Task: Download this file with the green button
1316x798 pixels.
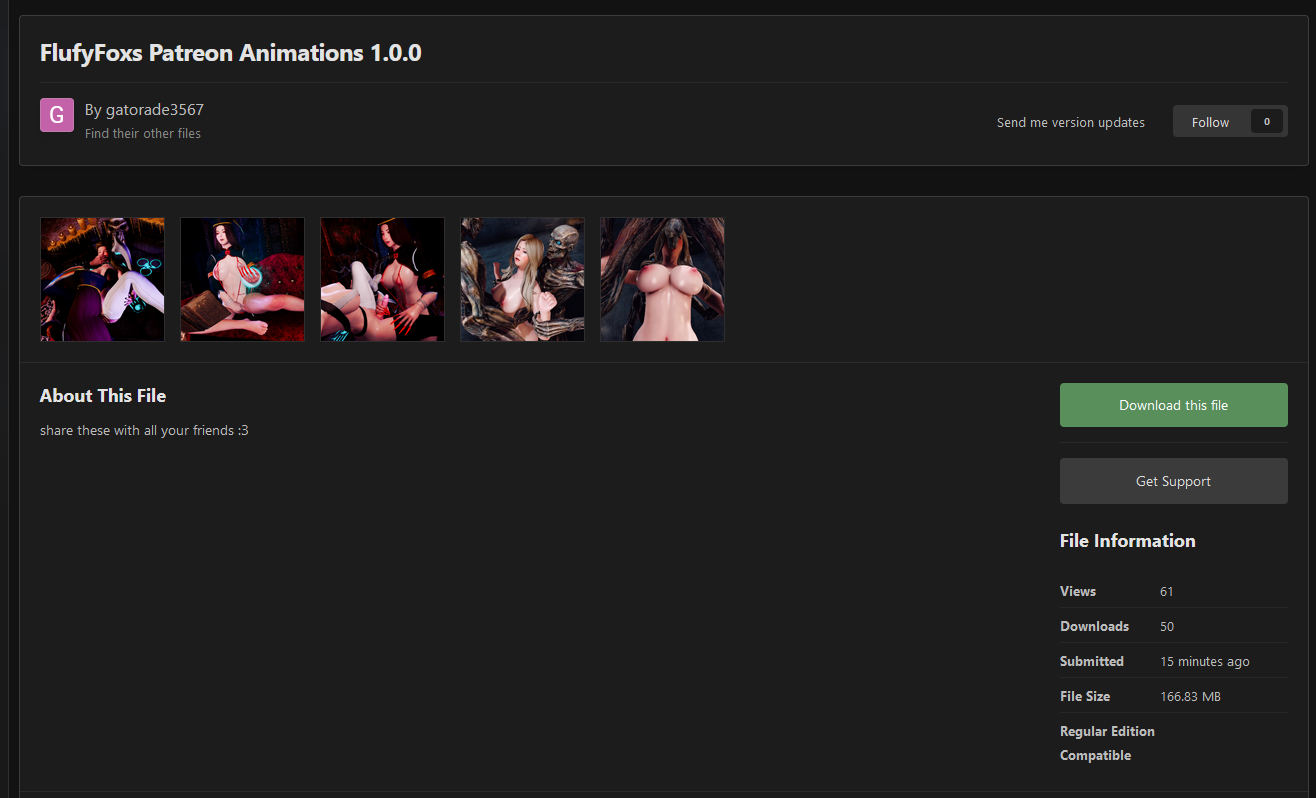Action: tap(1174, 405)
